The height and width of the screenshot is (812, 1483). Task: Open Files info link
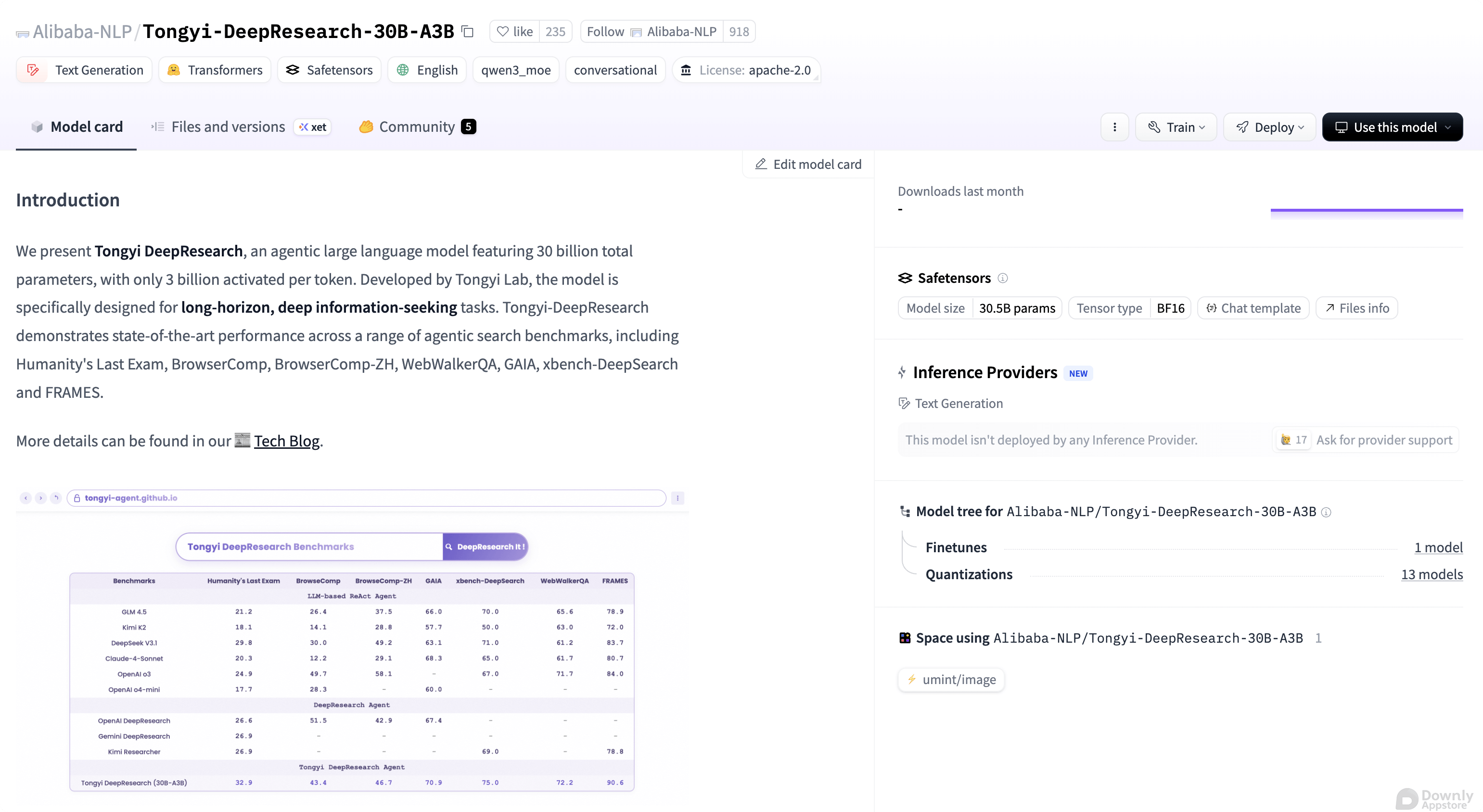click(x=1357, y=308)
